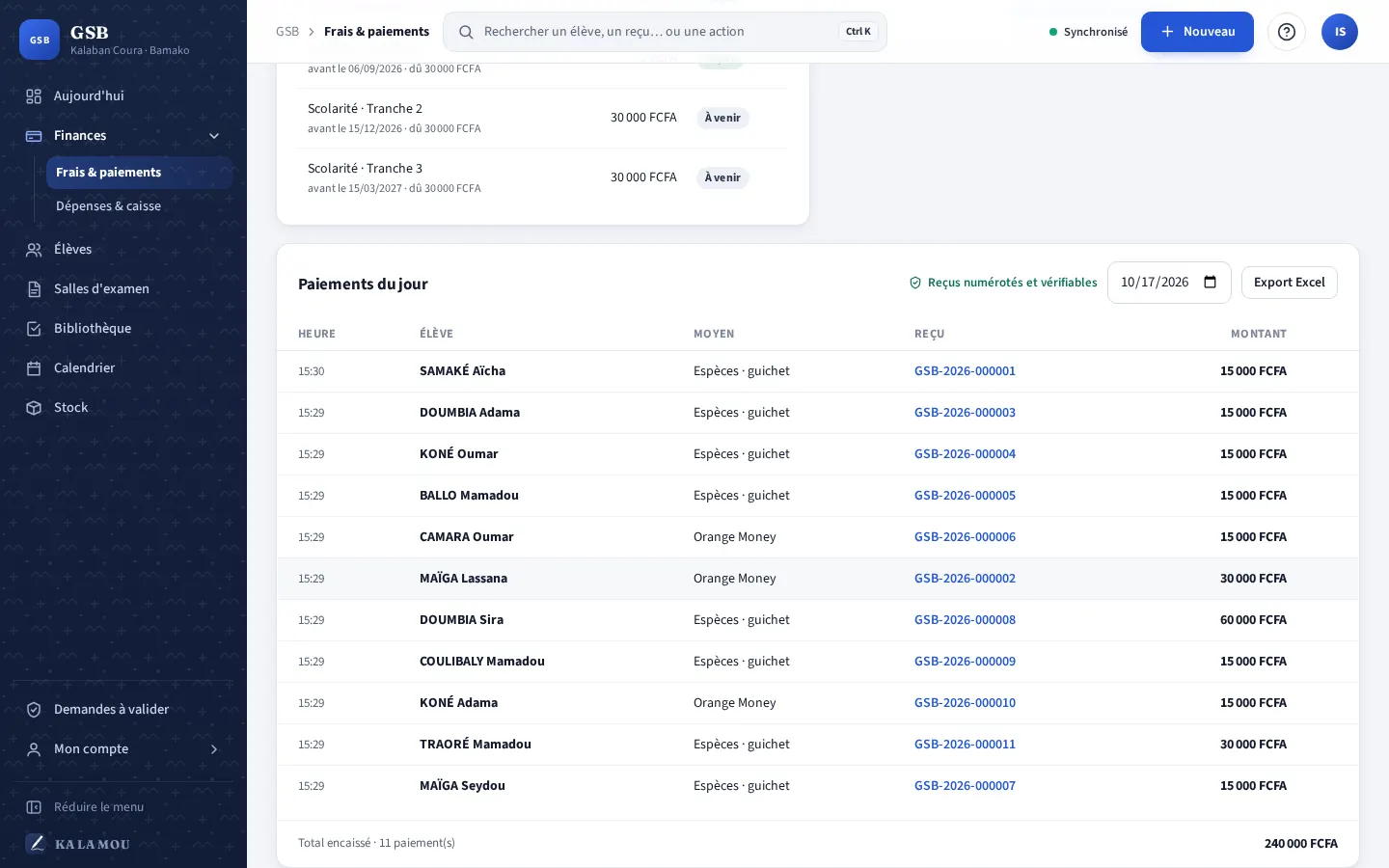The image size is (1389, 868).
Task: Open Frais & paiements page
Action: pyautogui.click(x=139, y=173)
